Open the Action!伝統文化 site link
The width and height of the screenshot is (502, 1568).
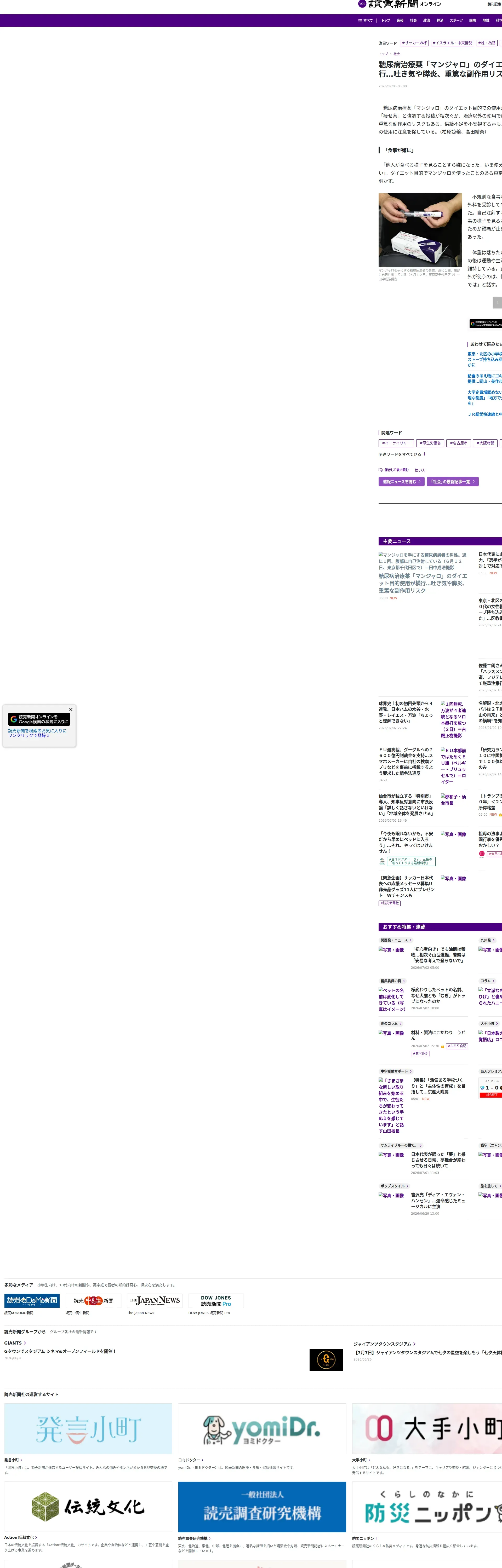pyautogui.click(x=21, y=1538)
